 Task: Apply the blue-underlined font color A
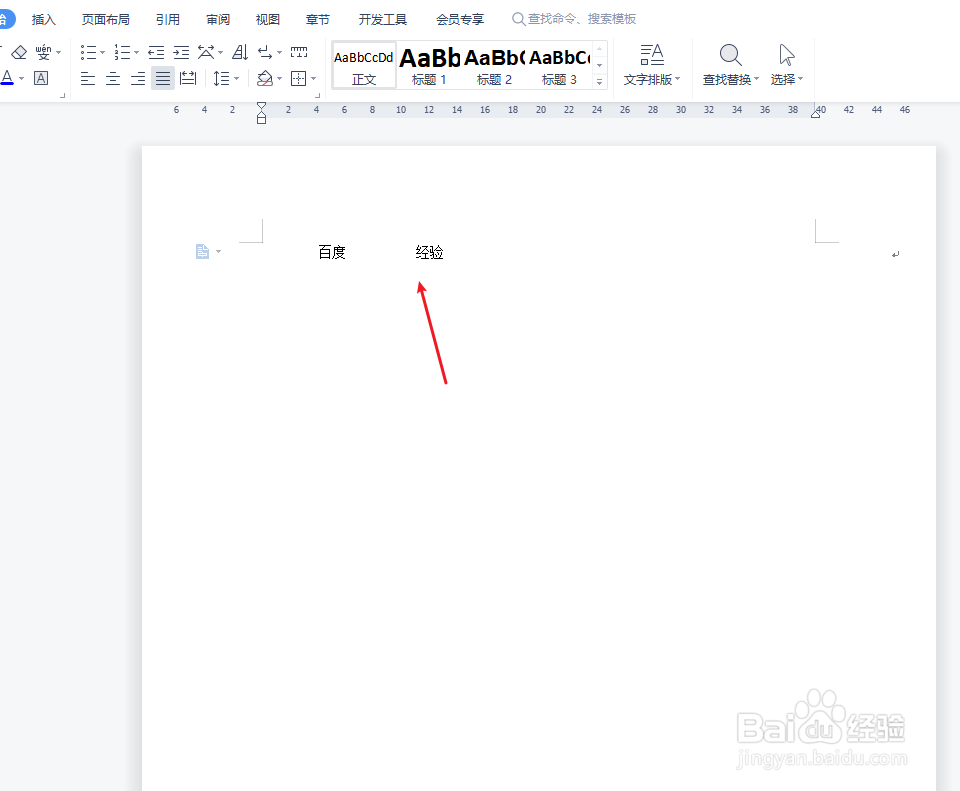tap(7, 78)
